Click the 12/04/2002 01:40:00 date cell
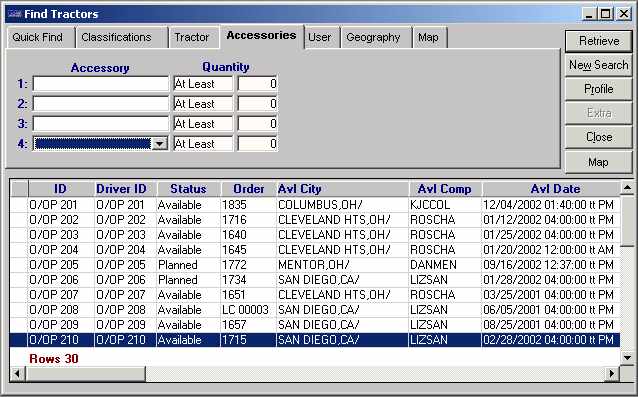 551,205
